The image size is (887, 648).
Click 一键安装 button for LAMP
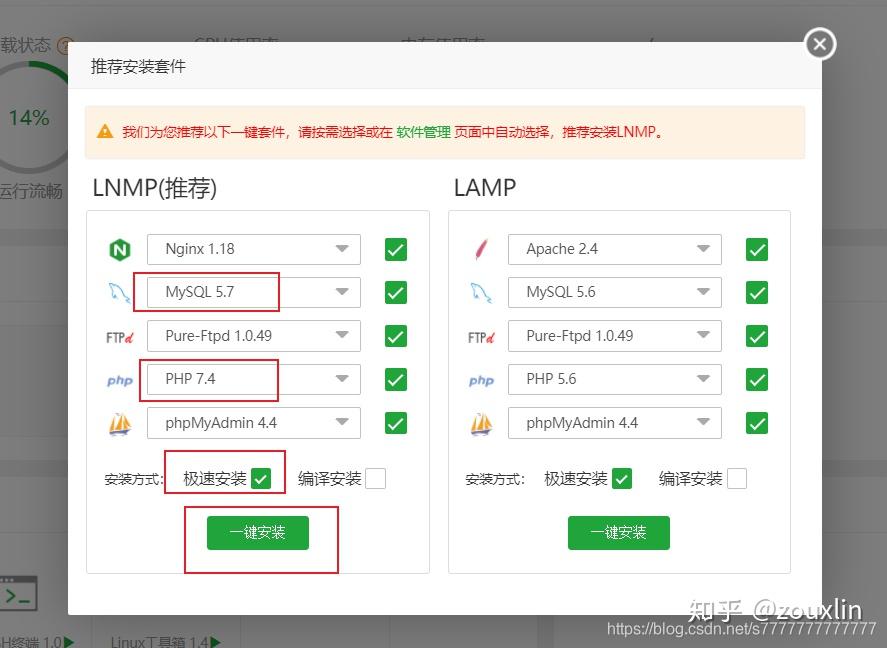(619, 533)
